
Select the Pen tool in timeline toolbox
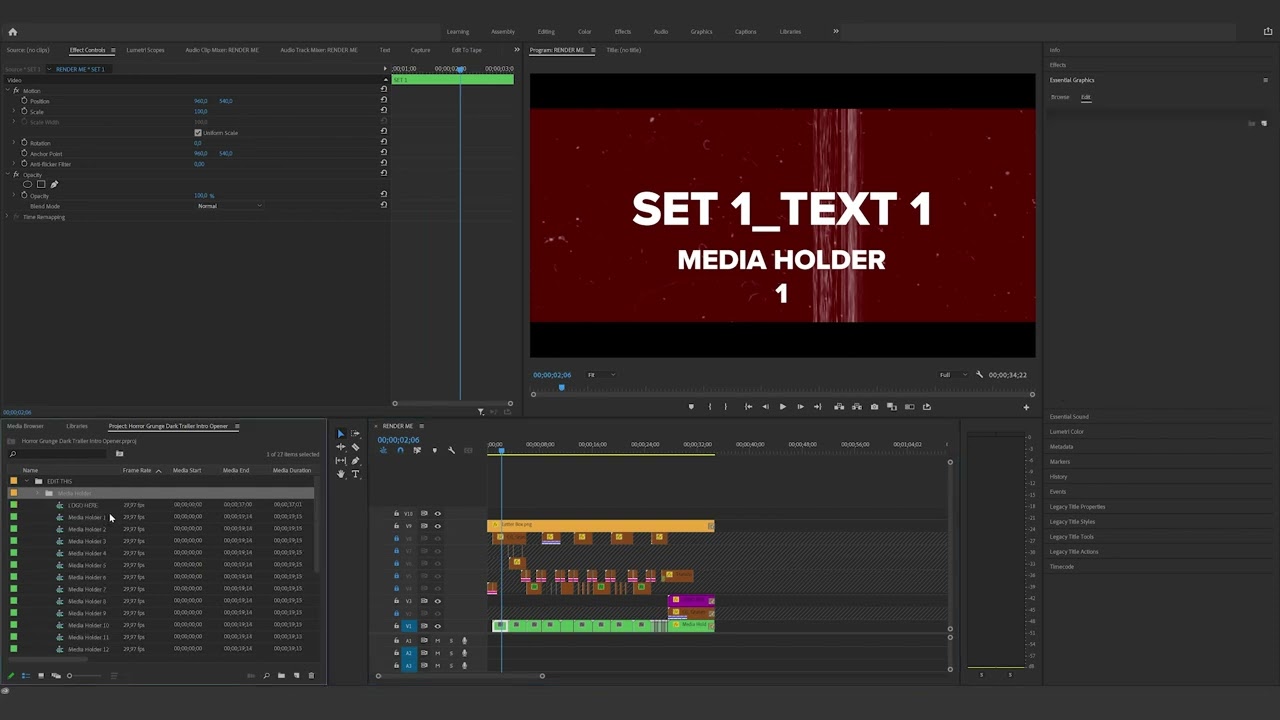(355, 461)
